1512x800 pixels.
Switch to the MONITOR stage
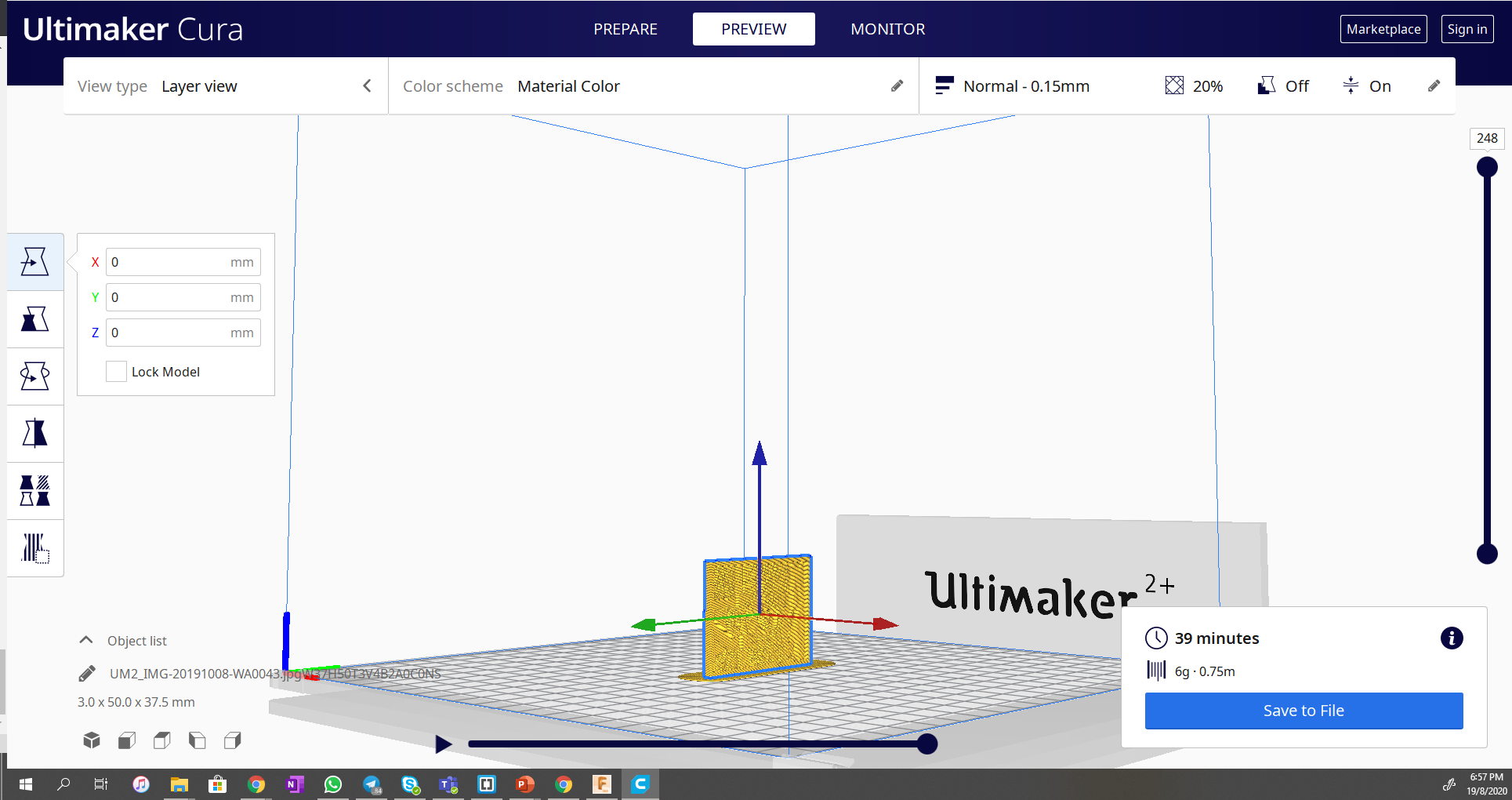pyautogui.click(x=888, y=29)
